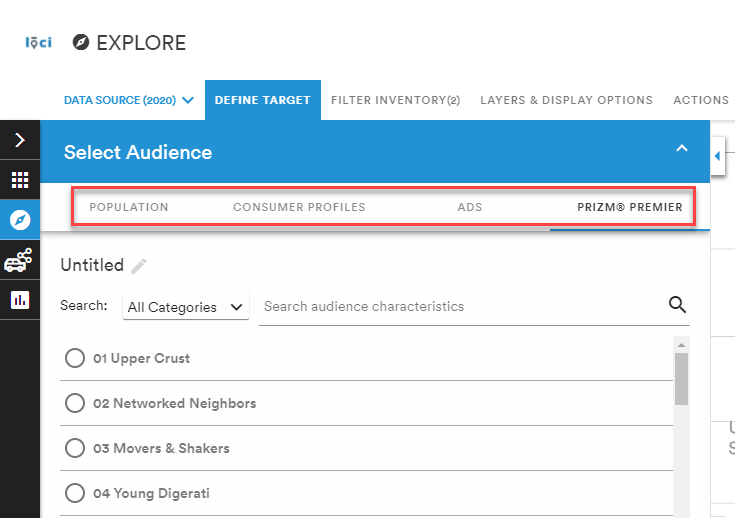Image resolution: width=735 pixels, height=518 pixels.
Task: Click the audience list scrollbar thumb
Action: click(x=682, y=379)
